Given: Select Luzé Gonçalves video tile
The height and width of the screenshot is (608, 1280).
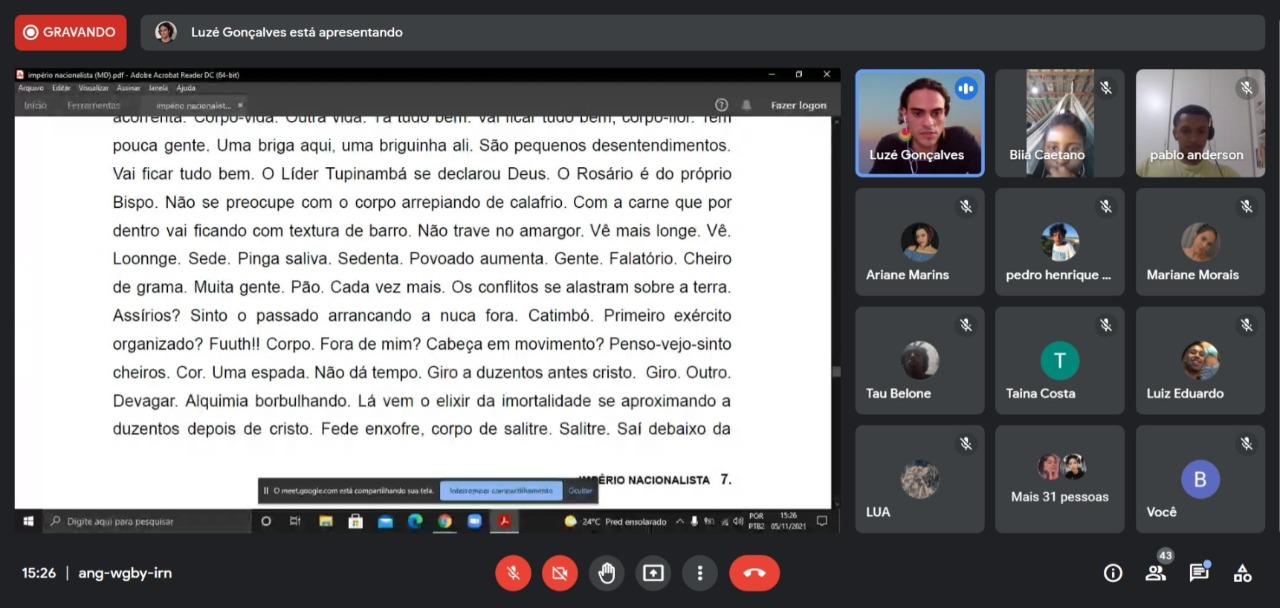Looking at the screenshot, I should tap(919, 123).
